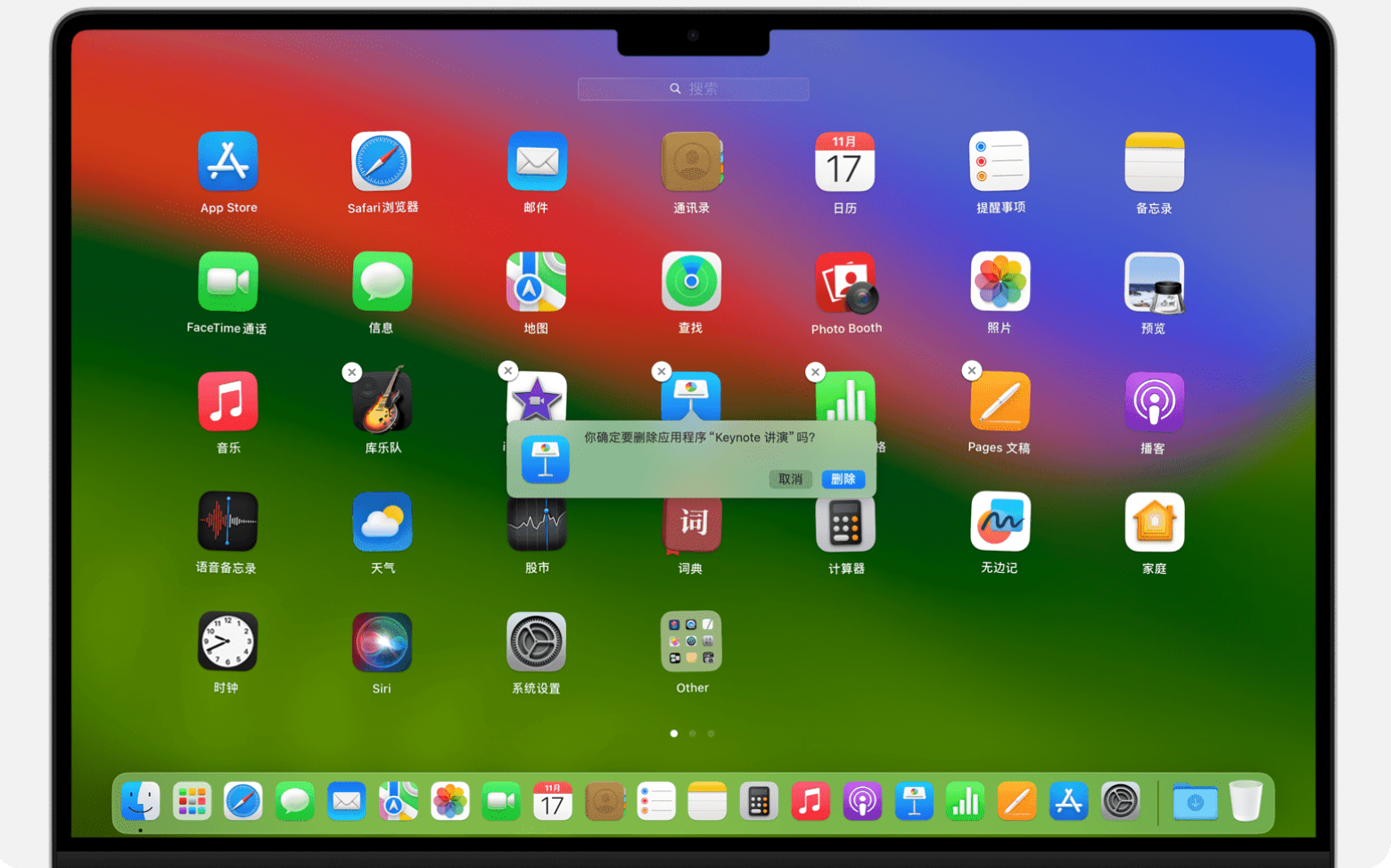Click the delete badge on Pages 文稿
Viewport: 1391px width, 868px height.
pyautogui.click(x=972, y=370)
